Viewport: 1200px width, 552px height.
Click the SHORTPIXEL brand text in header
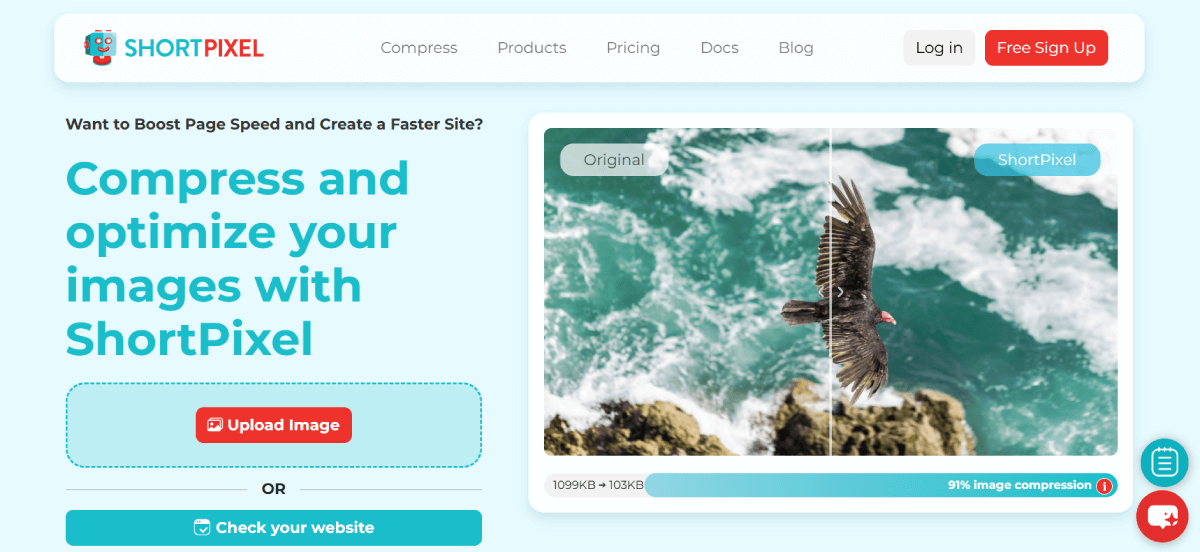(x=194, y=47)
